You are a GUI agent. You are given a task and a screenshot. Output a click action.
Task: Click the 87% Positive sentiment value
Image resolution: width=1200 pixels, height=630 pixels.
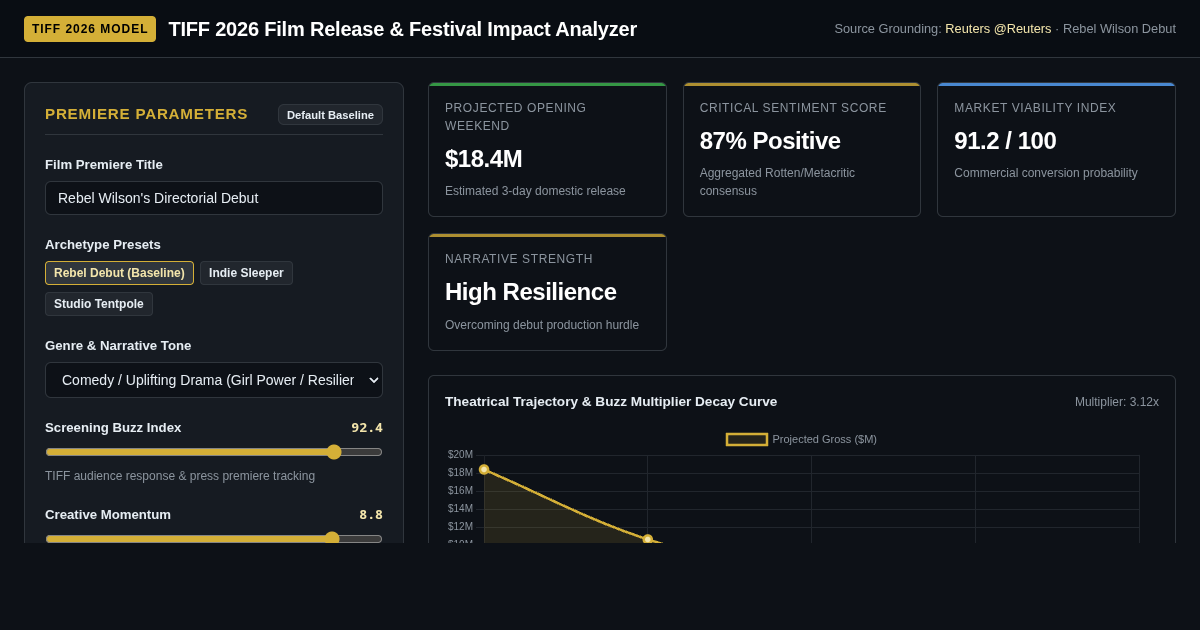click(770, 141)
